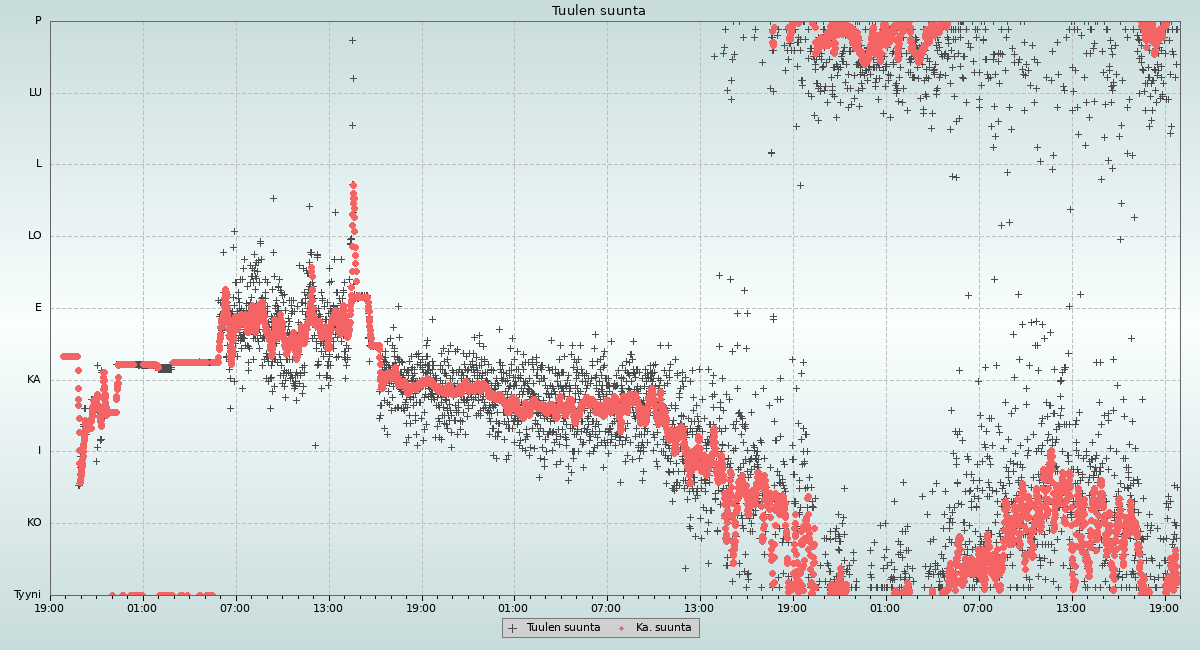Viewport: 1200px width, 650px height.
Task: Click the leftmost '19:00' x-axis label
Action: [x=50, y=607]
